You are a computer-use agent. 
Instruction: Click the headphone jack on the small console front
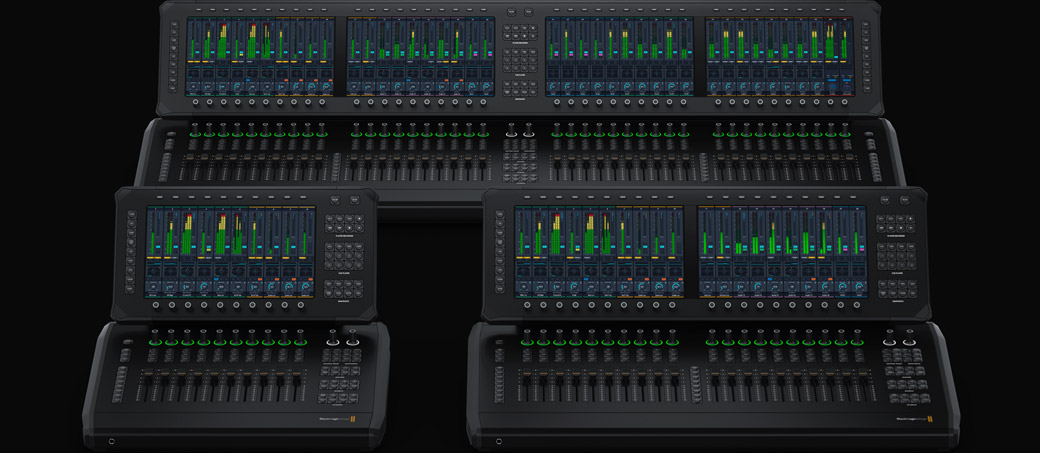111,440
